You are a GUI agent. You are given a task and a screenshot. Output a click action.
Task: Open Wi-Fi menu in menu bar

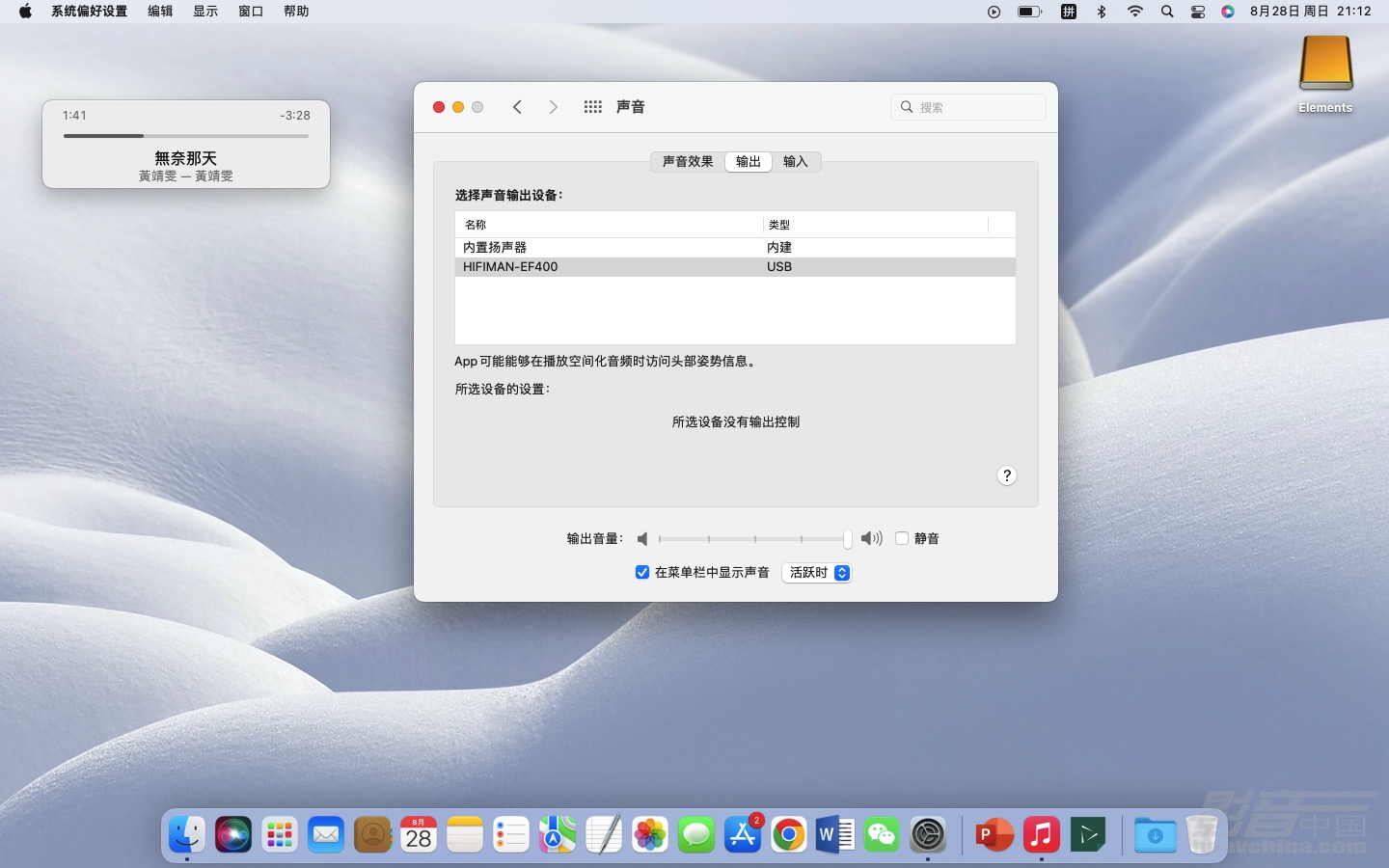pos(1135,12)
